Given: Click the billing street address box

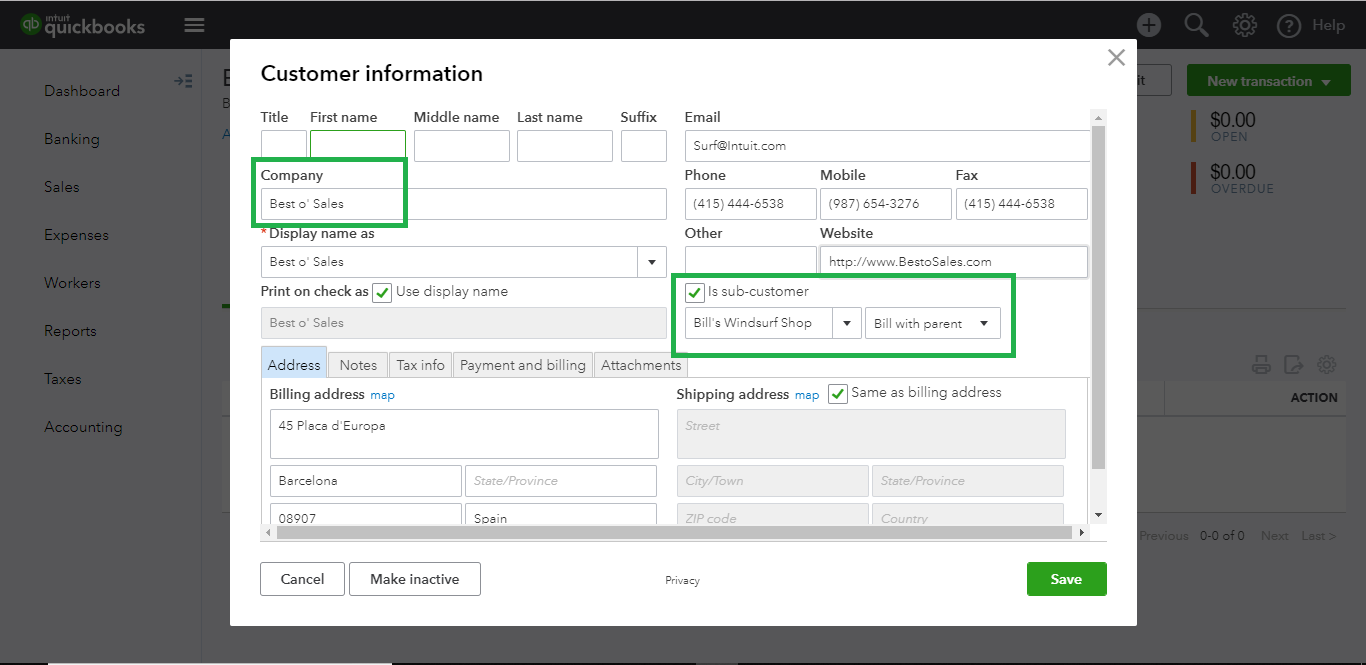Looking at the screenshot, I should [x=464, y=434].
